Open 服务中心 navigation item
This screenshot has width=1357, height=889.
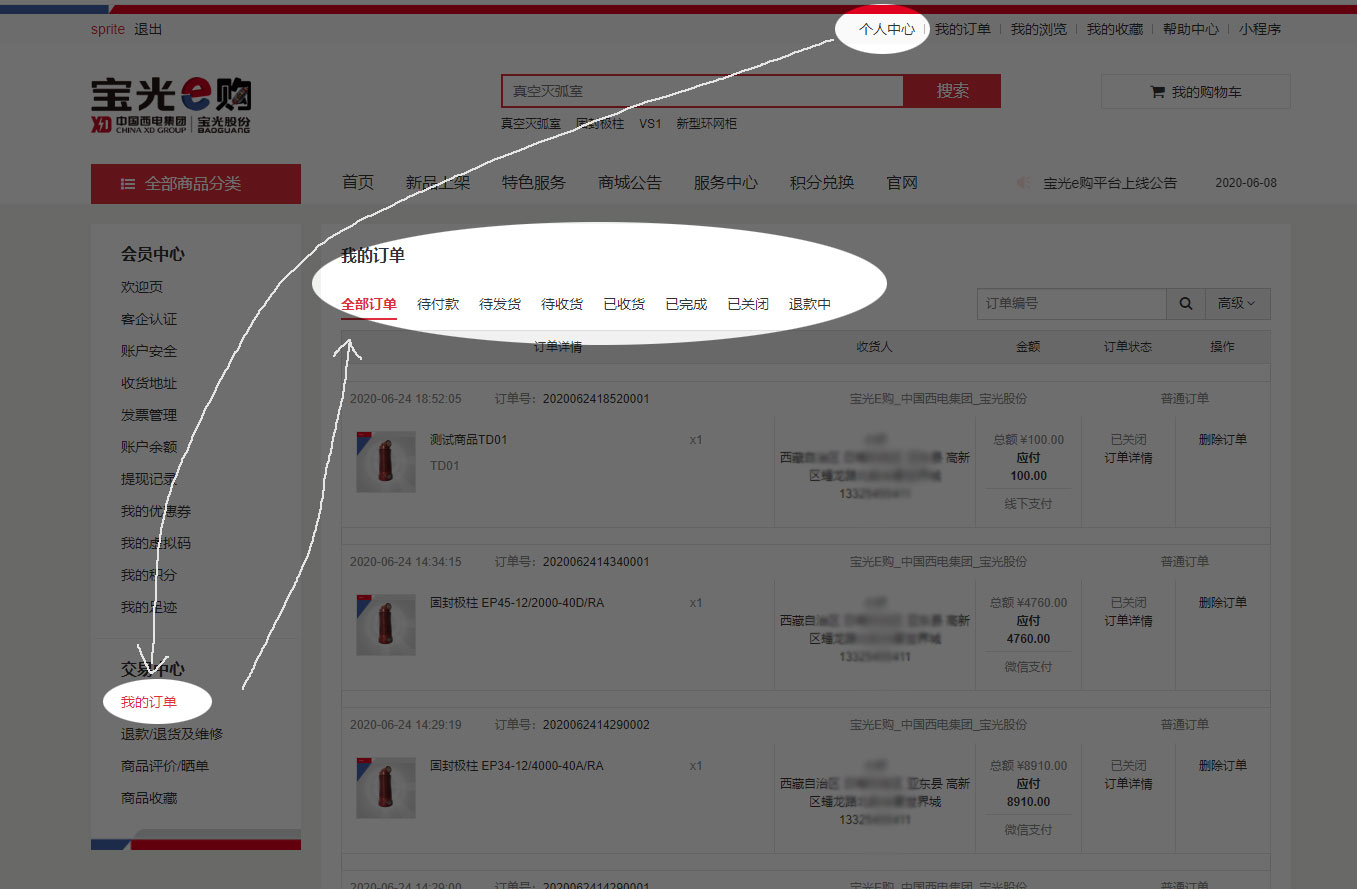point(726,183)
